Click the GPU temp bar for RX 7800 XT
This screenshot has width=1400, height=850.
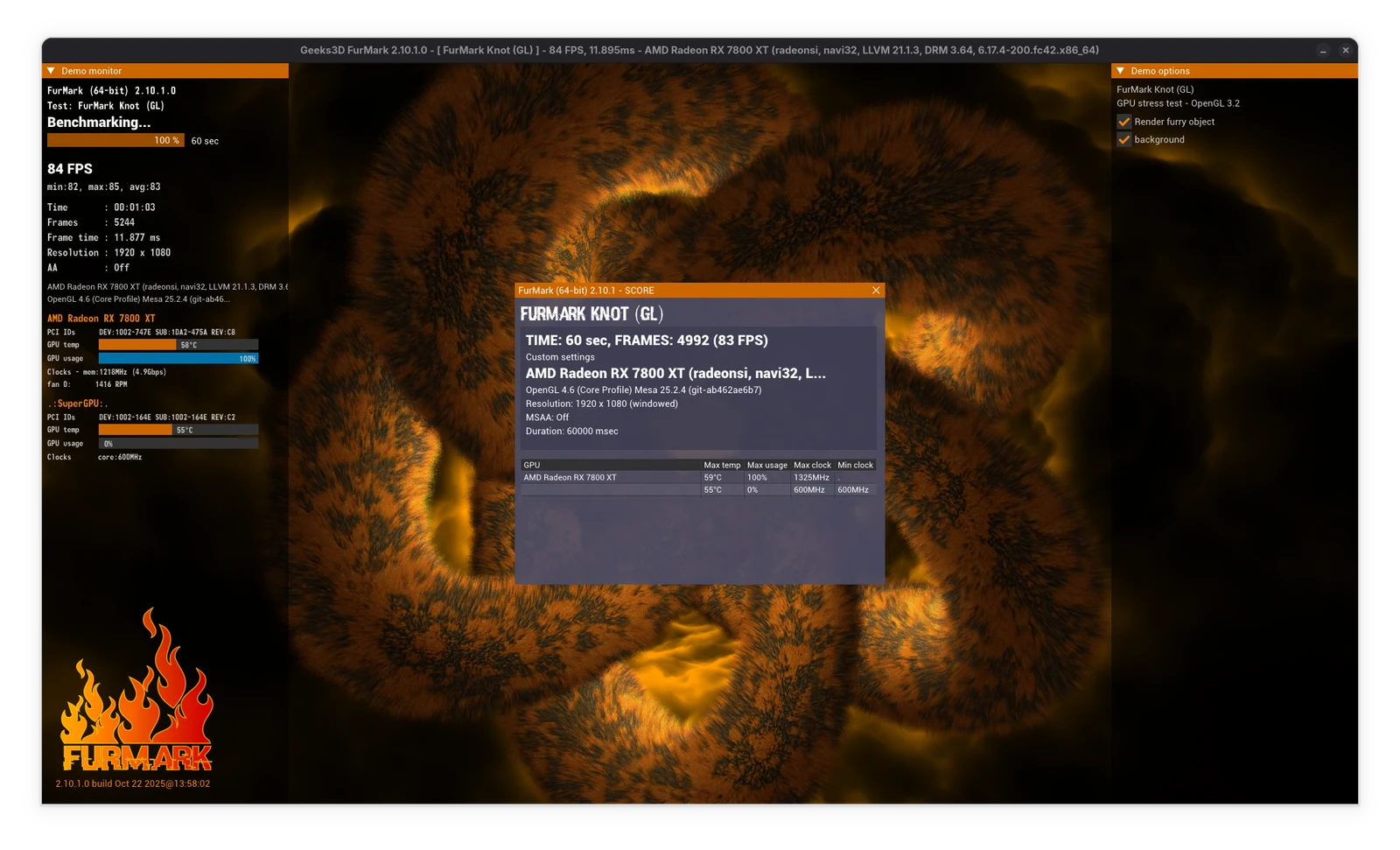pos(178,345)
